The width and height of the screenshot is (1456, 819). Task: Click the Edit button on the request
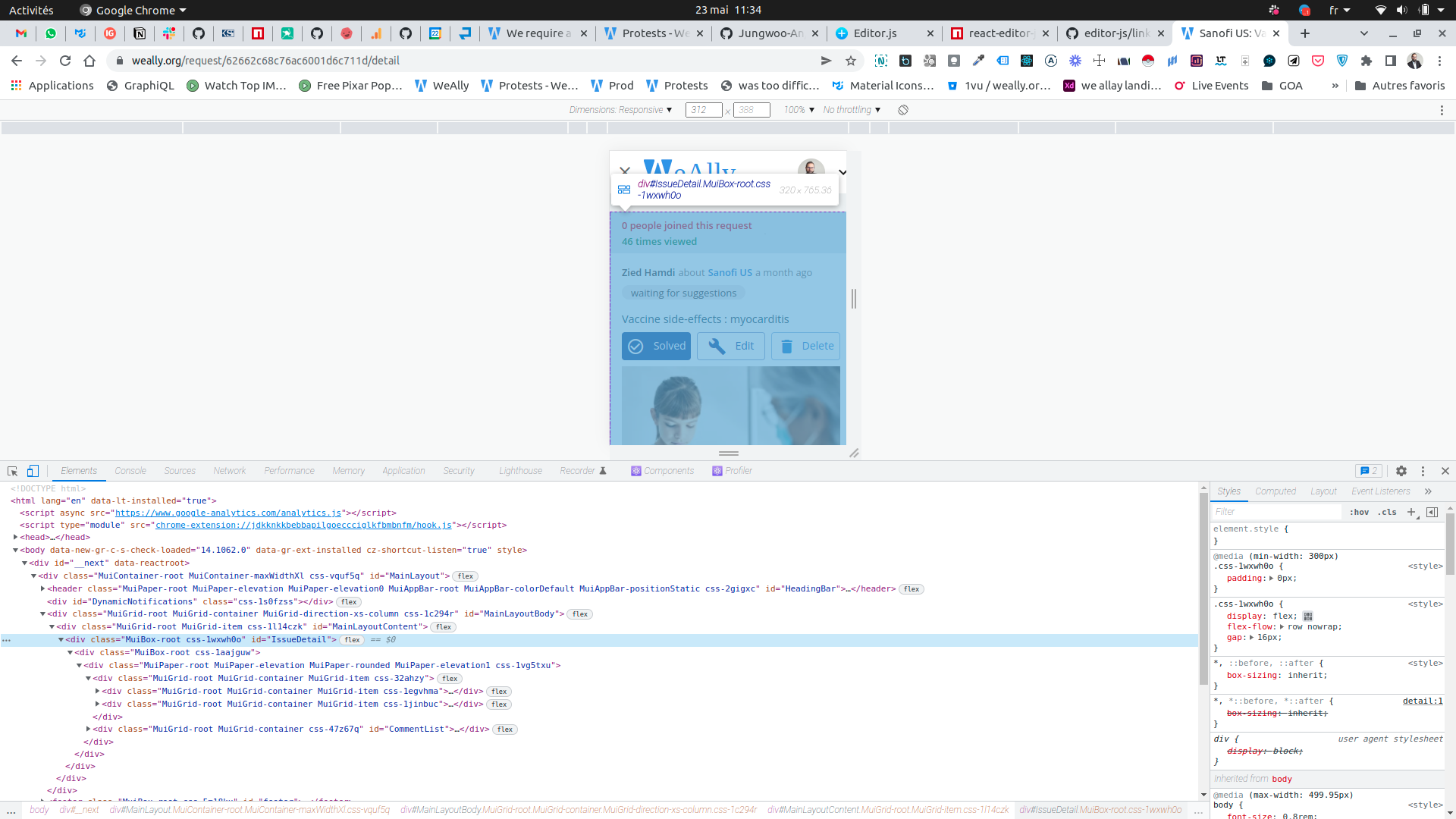[731, 346]
